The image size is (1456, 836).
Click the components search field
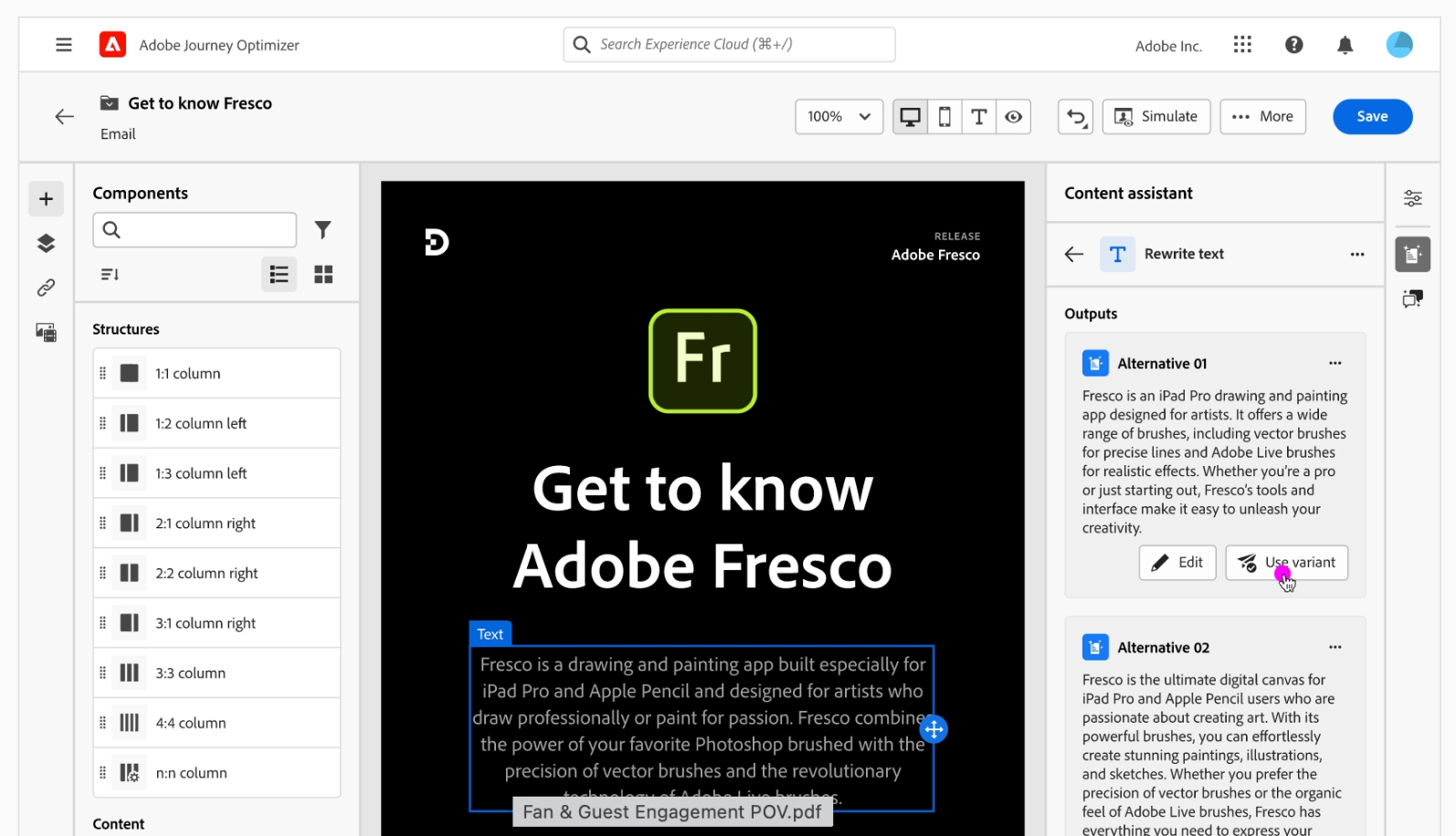[x=195, y=229]
